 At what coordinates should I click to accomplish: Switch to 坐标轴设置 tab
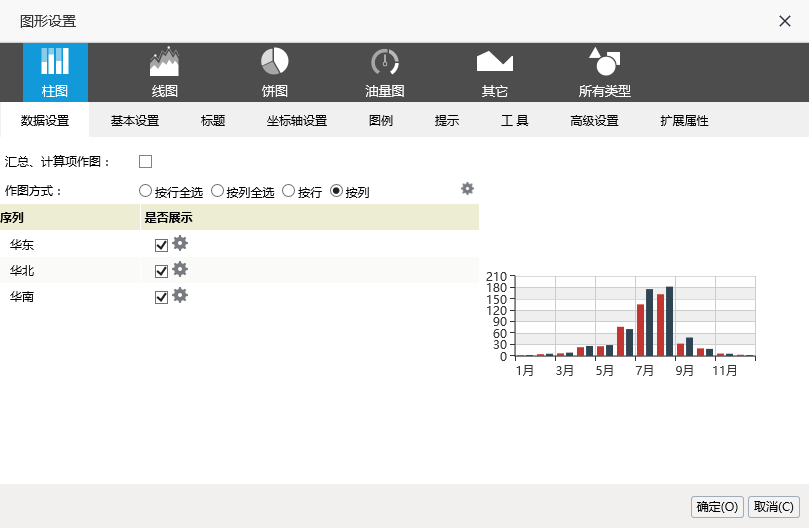click(x=297, y=120)
